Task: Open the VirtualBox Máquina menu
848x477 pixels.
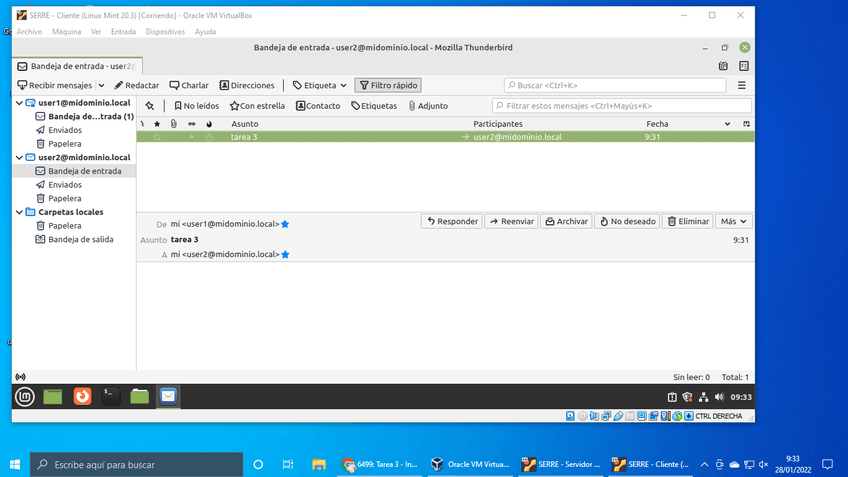Action: [67, 32]
